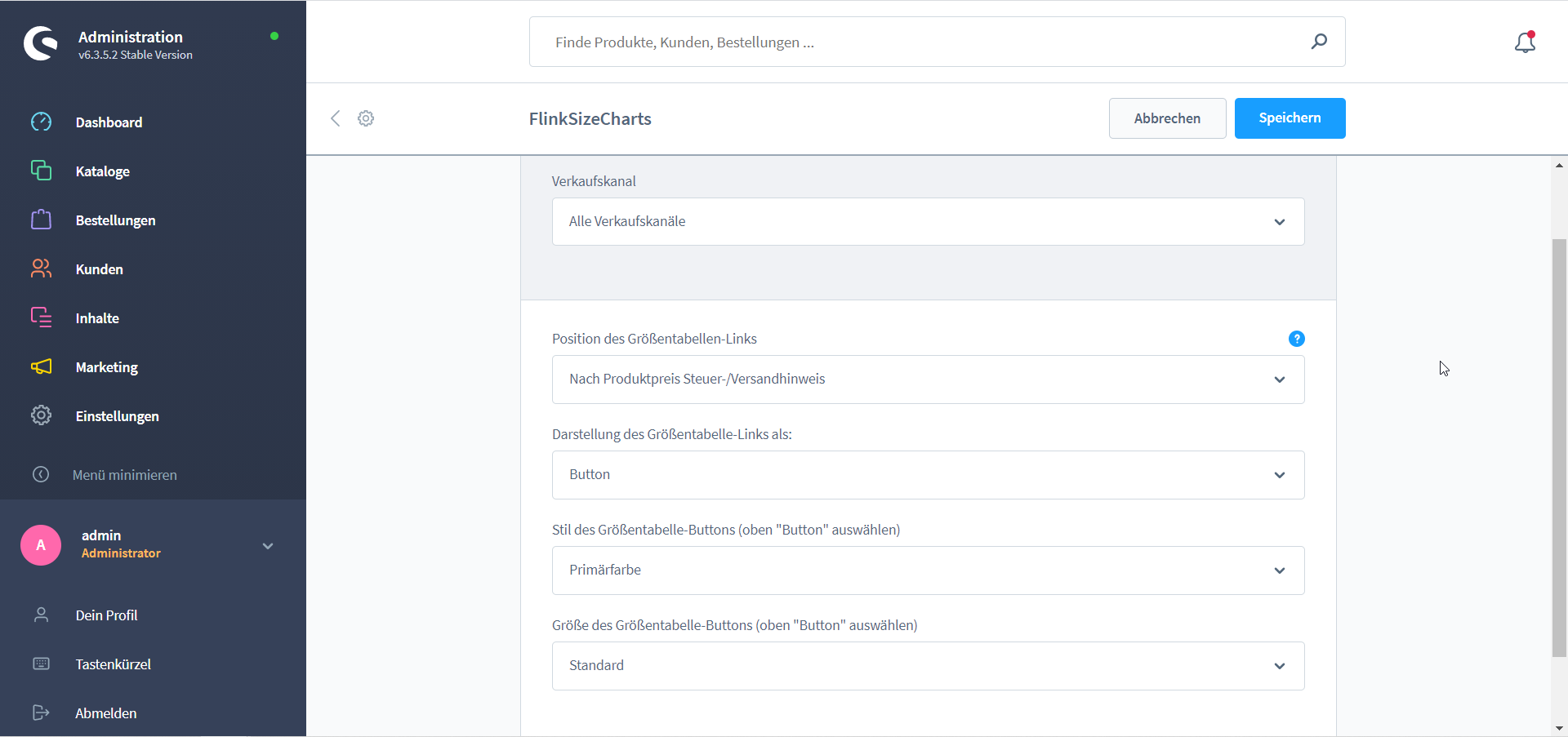
Task: Click the FlinkSizeCharts page title
Action: pos(590,118)
